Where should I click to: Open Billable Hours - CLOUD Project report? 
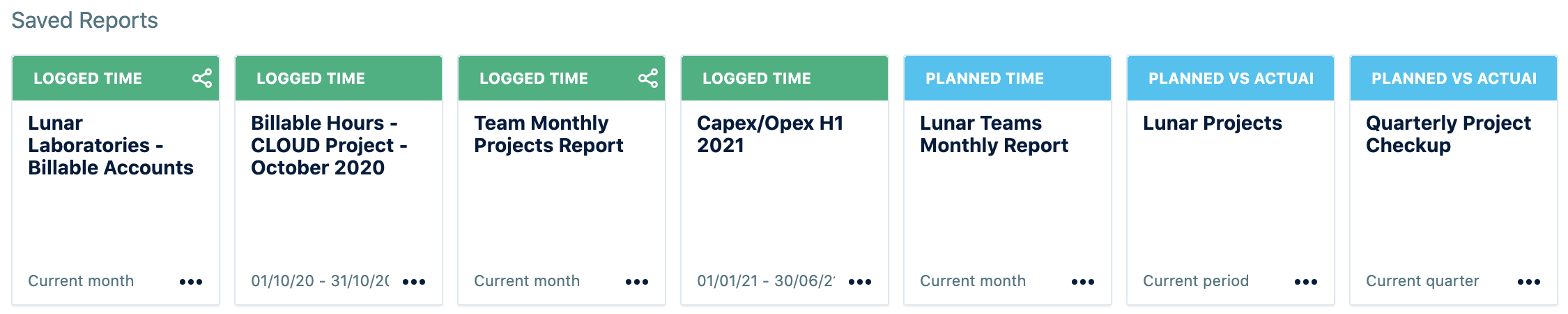329,145
